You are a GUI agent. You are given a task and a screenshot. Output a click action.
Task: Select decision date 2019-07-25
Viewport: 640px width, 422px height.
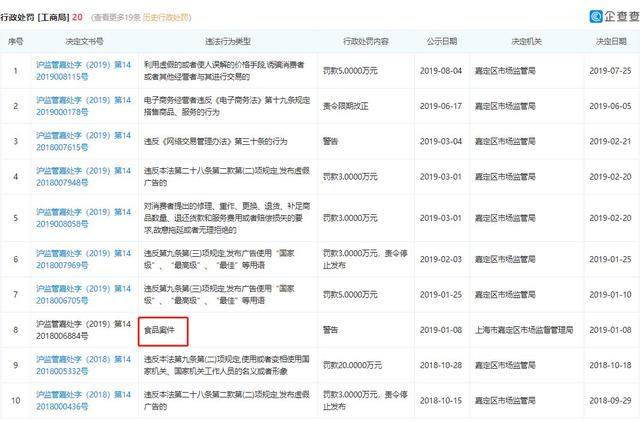pyautogui.click(x=610, y=71)
